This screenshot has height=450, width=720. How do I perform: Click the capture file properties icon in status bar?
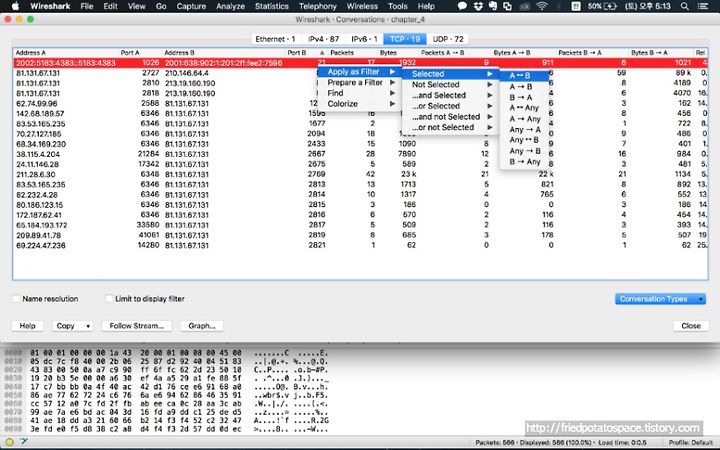[x=23, y=442]
